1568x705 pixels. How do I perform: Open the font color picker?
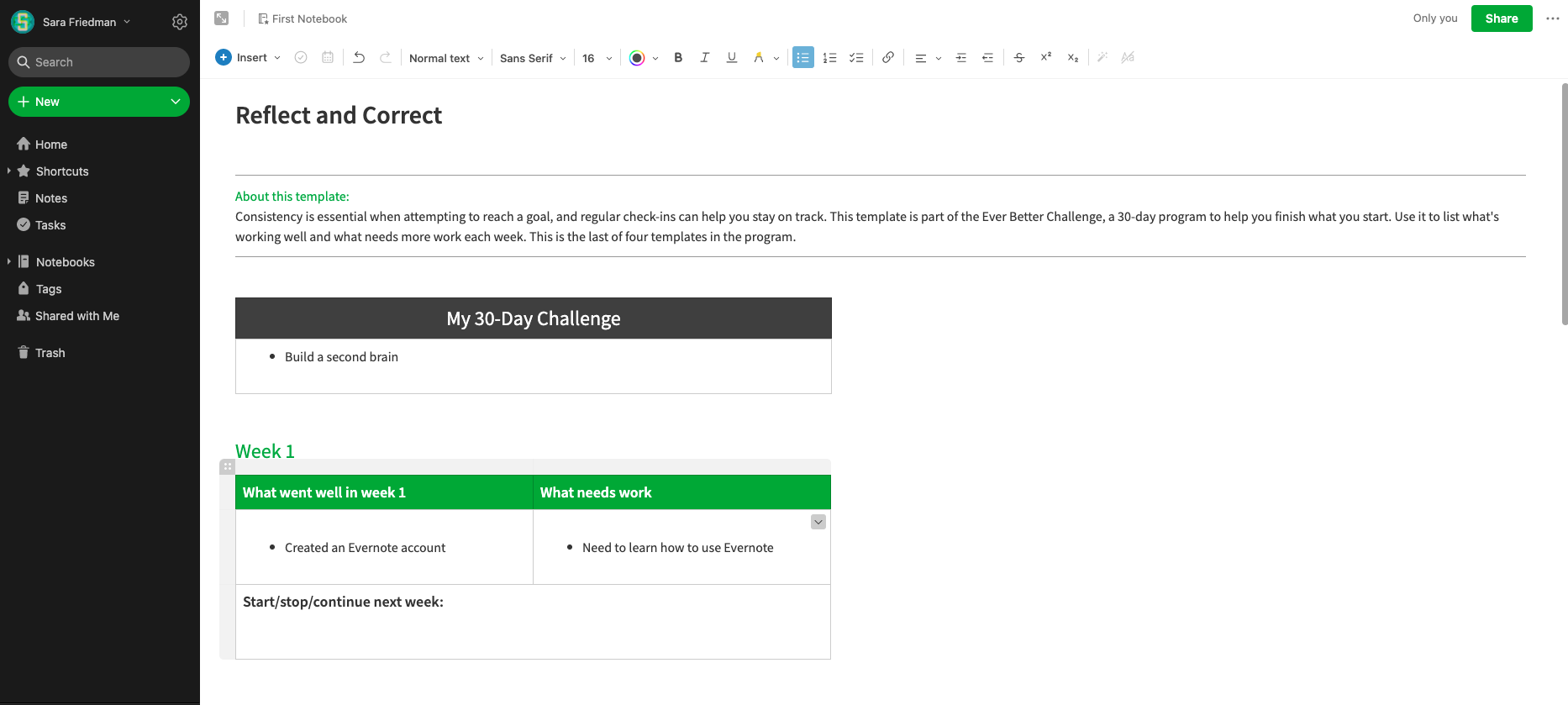(637, 58)
